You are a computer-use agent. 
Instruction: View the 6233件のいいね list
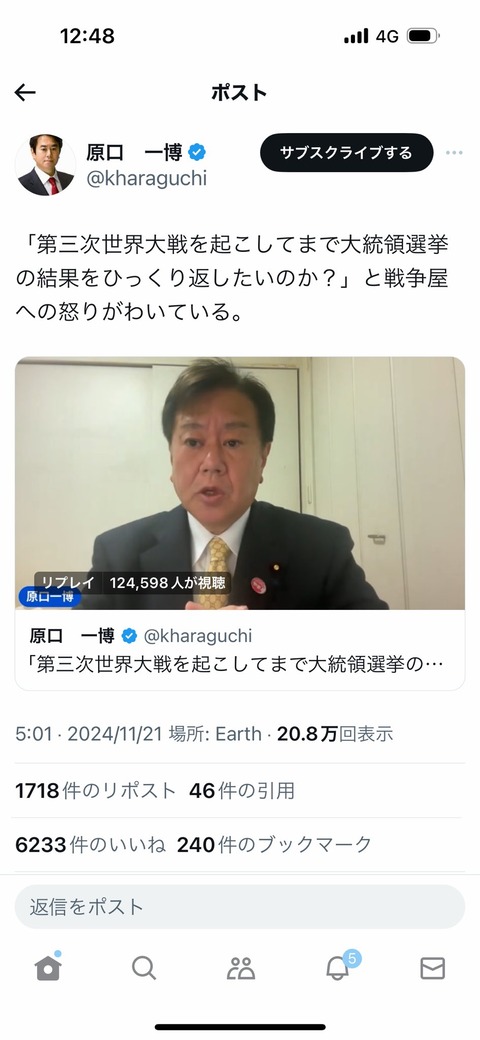pos(90,844)
